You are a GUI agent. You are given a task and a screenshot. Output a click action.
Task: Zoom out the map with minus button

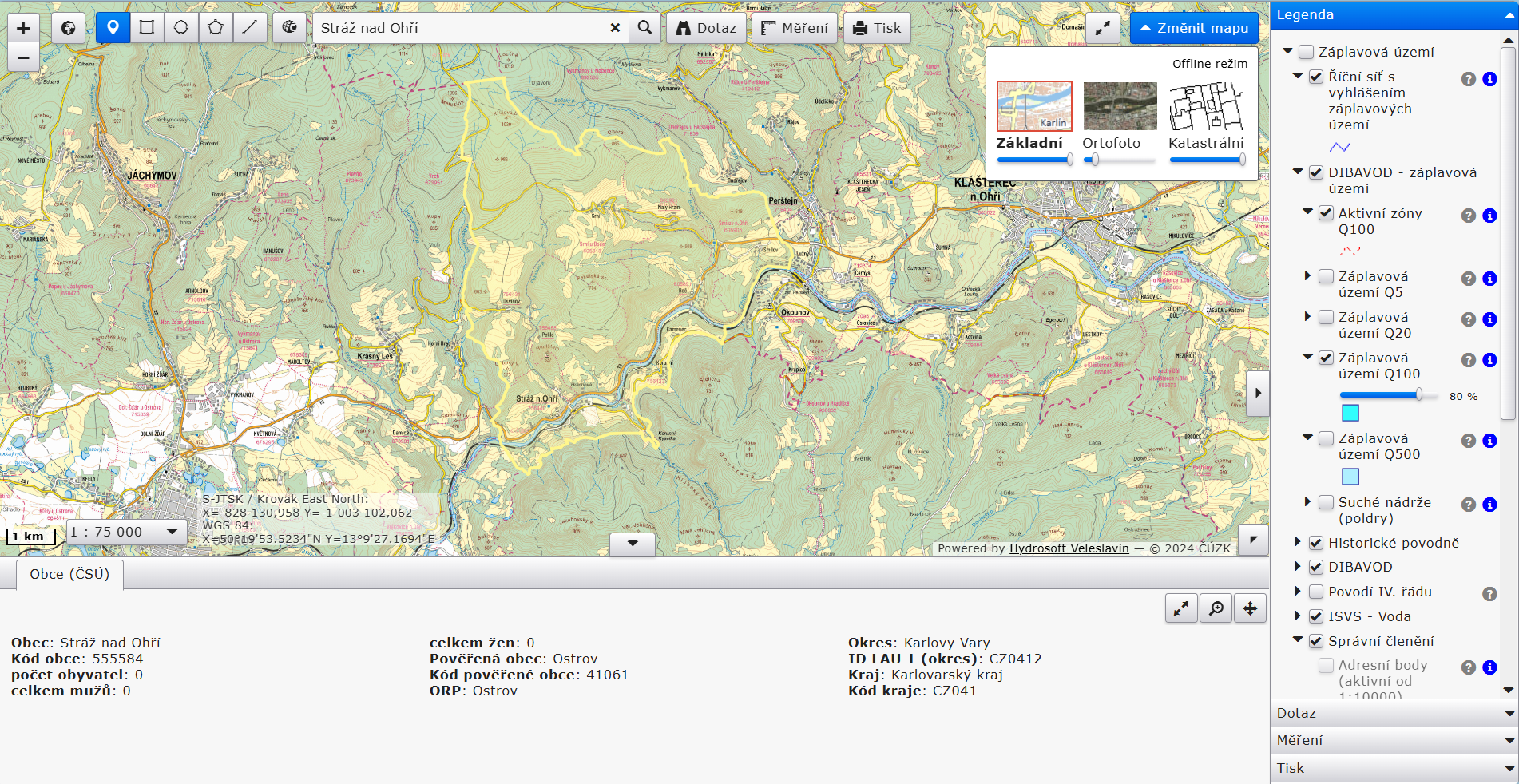(23, 57)
